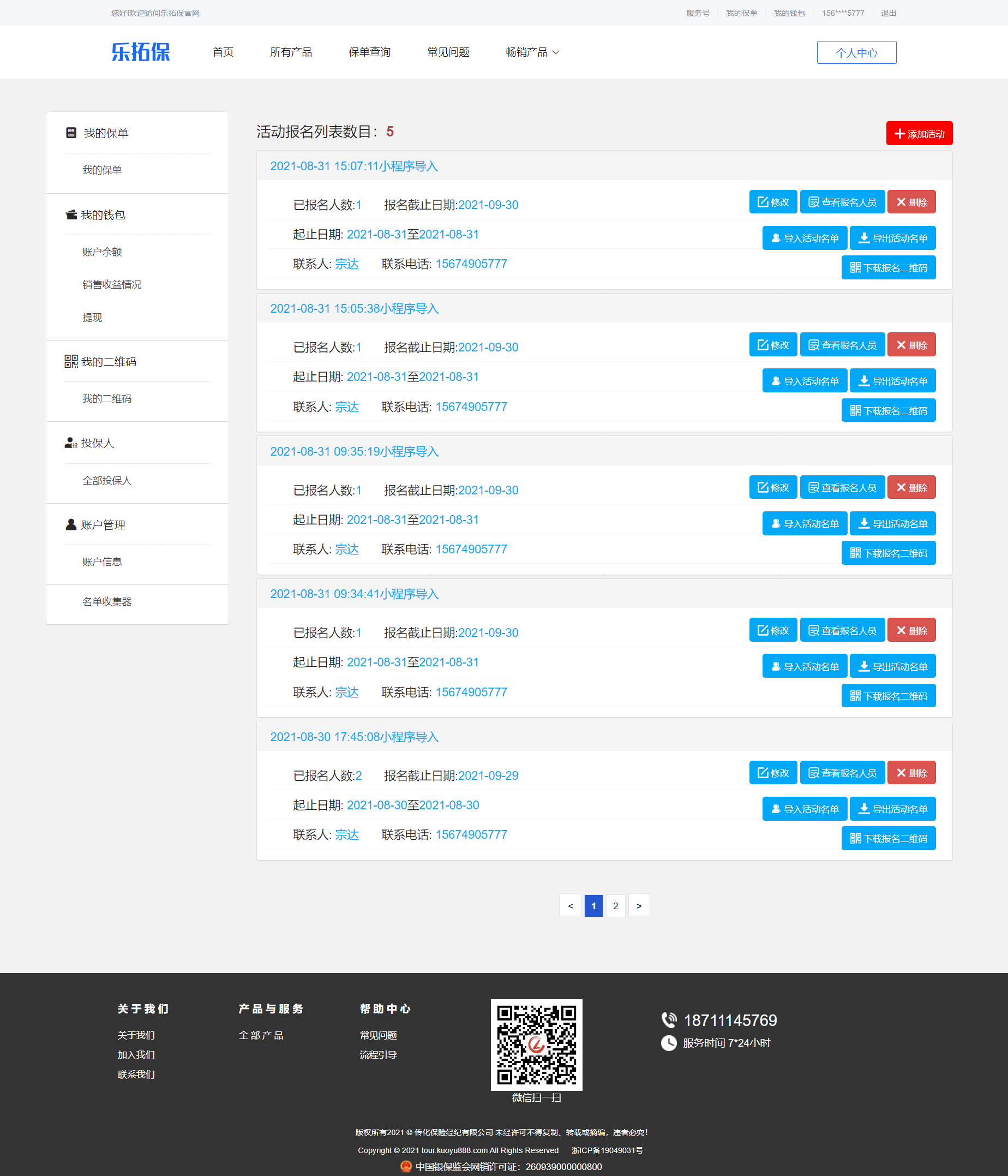The image size is (1008, 1176).
Task: Open 全部产品 footer link
Action: pyautogui.click(x=261, y=1035)
